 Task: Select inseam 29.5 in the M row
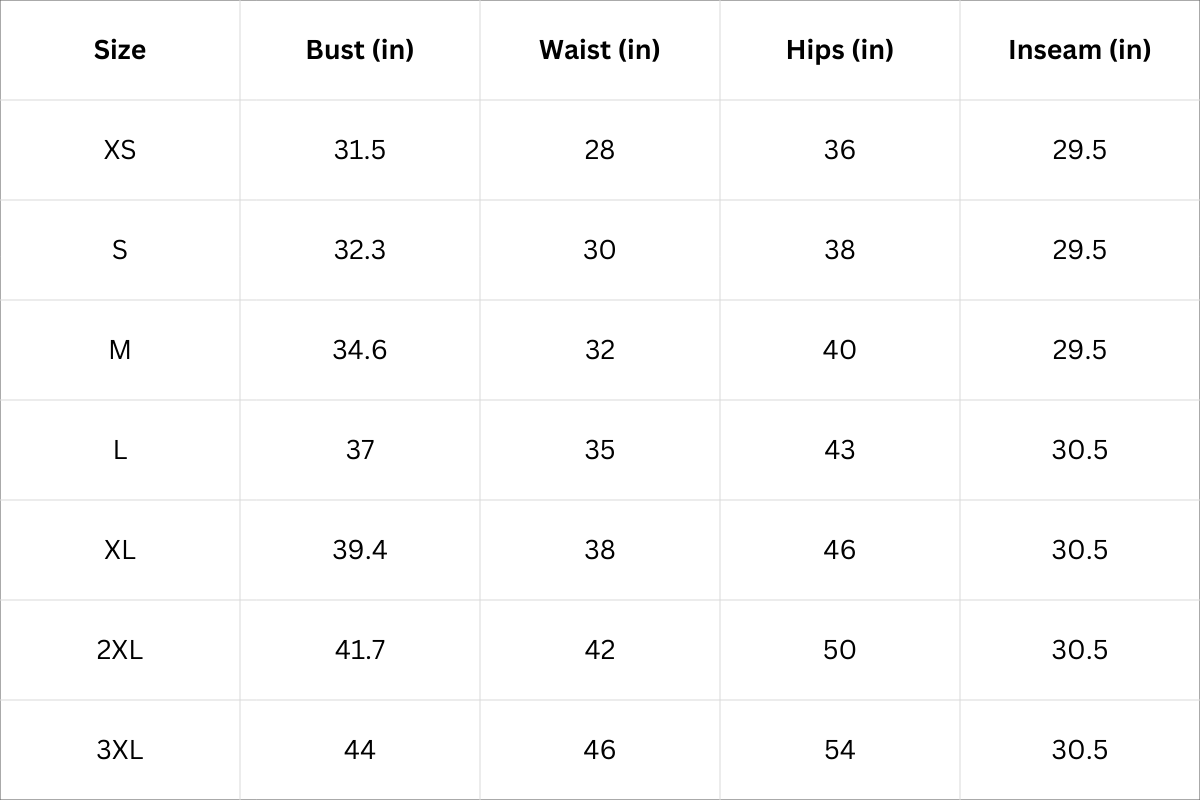tap(1079, 350)
